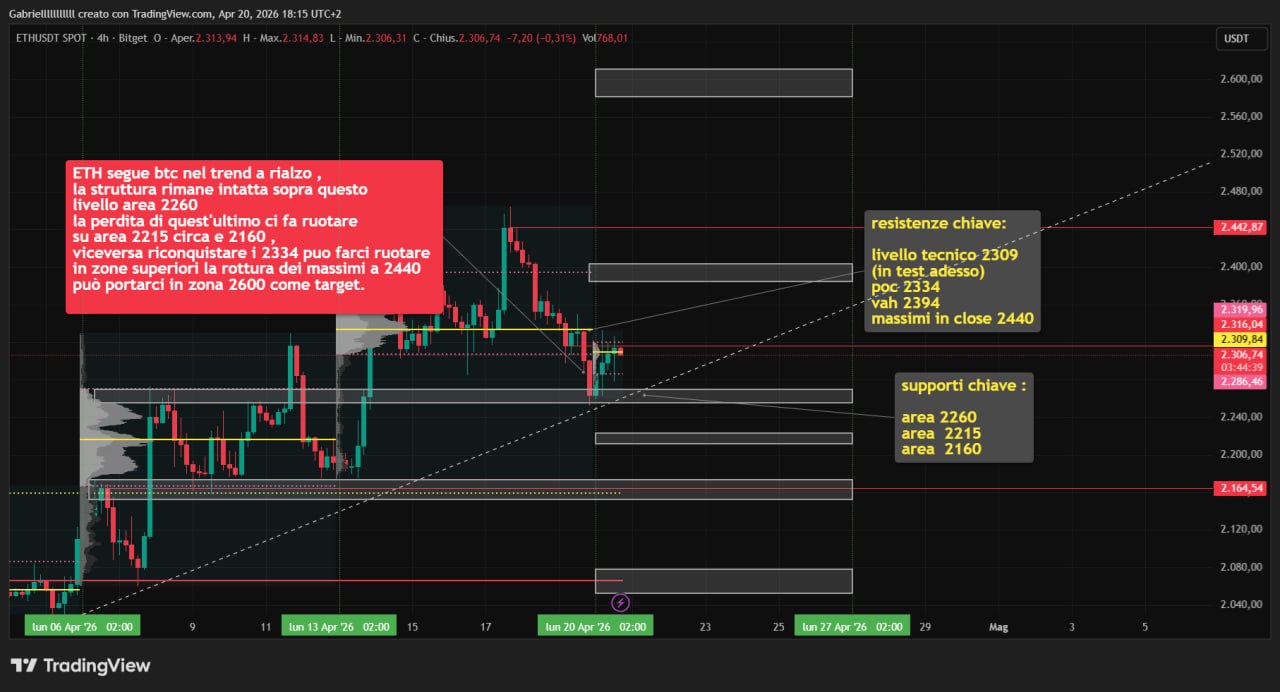Click the 2.040,00 price axis label

pyautogui.click(x=1240, y=604)
